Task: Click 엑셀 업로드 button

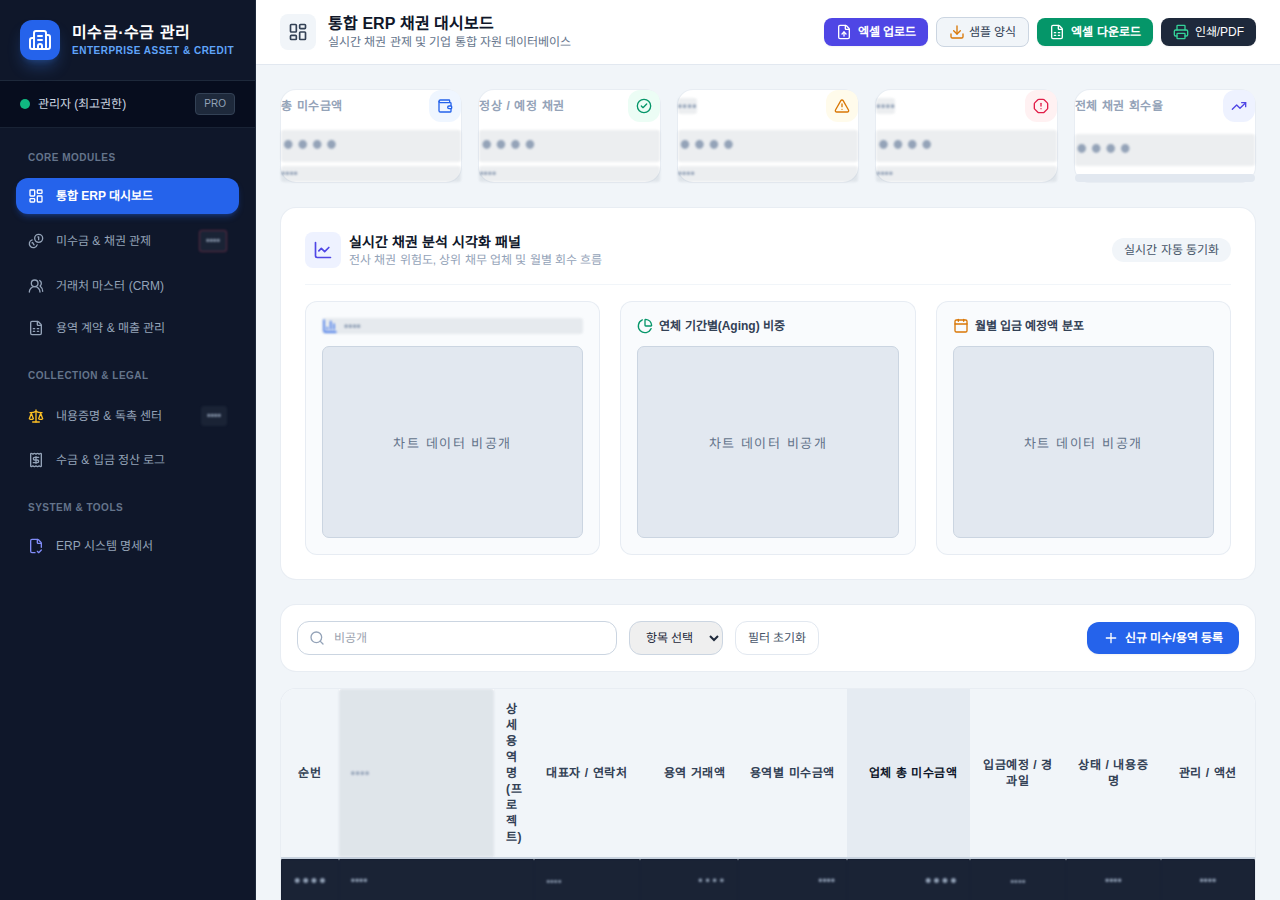Action: [x=876, y=32]
